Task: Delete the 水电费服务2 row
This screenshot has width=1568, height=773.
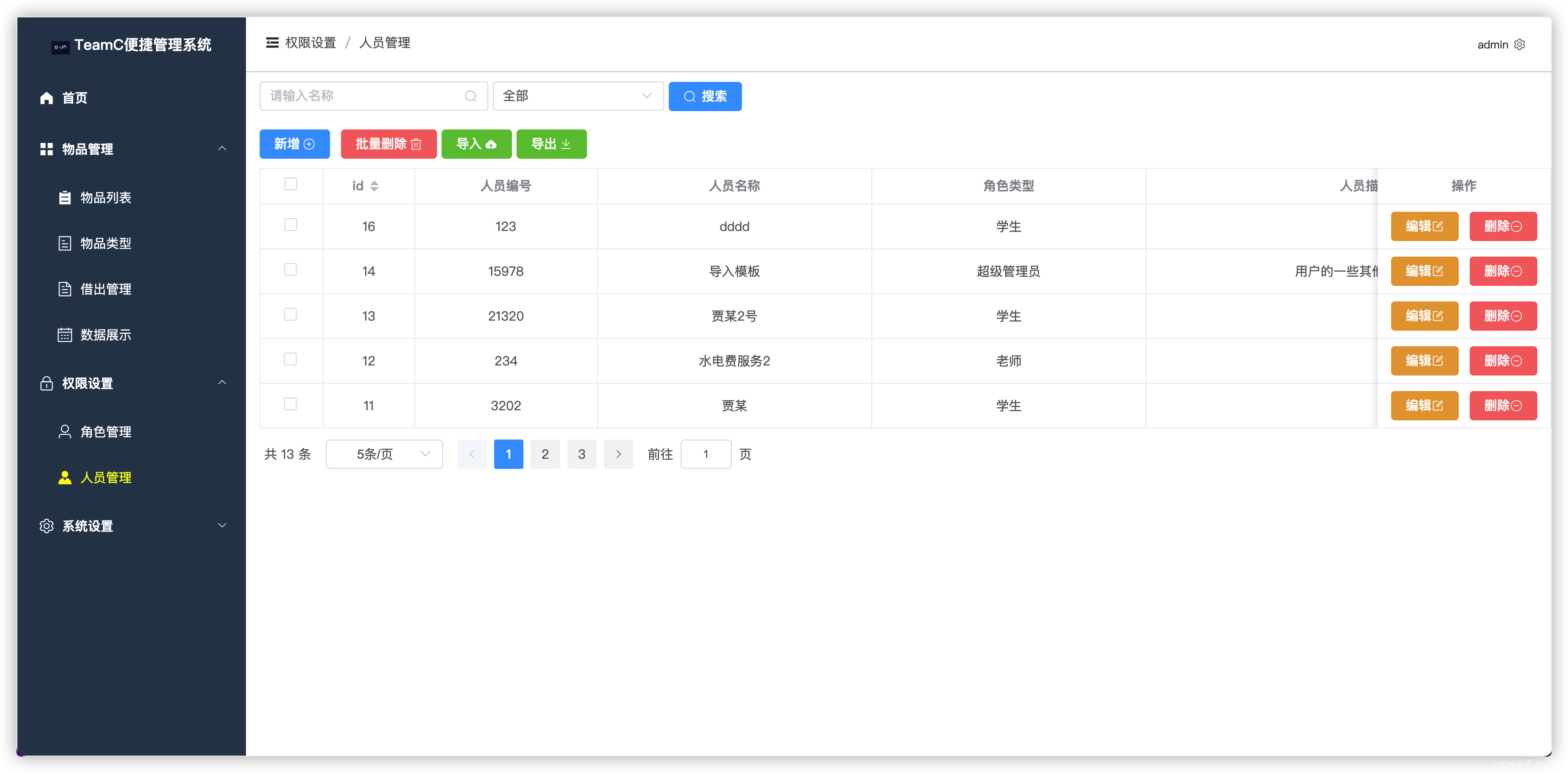Action: click(1503, 361)
